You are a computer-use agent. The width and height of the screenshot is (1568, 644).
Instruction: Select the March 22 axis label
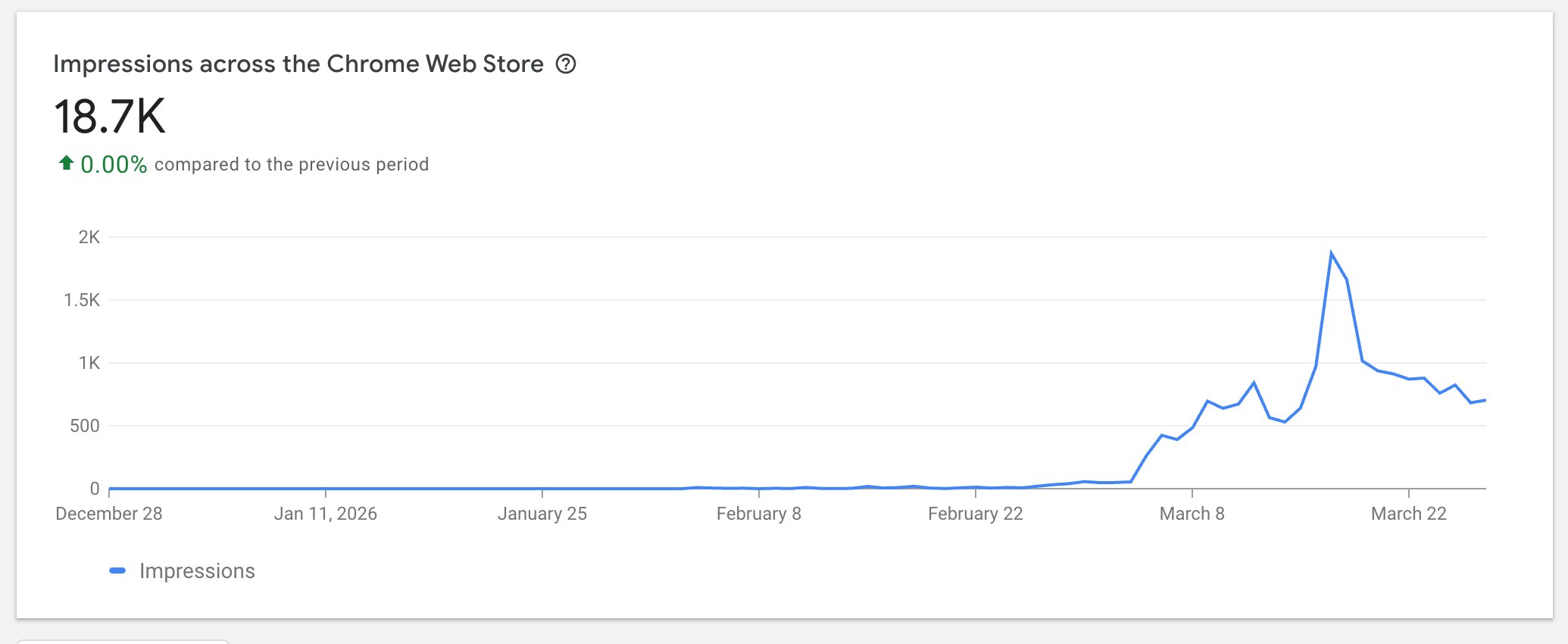pos(1408,514)
